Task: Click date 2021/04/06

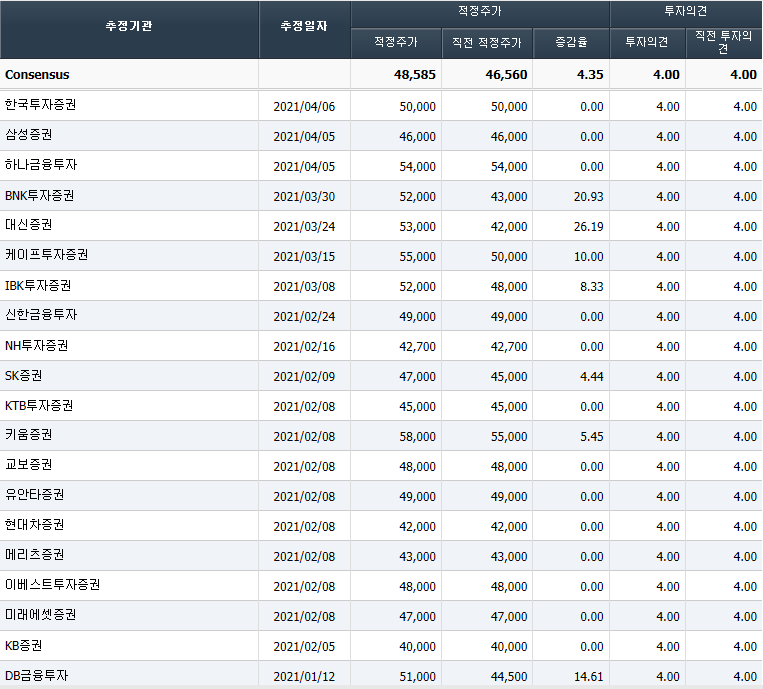Action: pos(304,107)
